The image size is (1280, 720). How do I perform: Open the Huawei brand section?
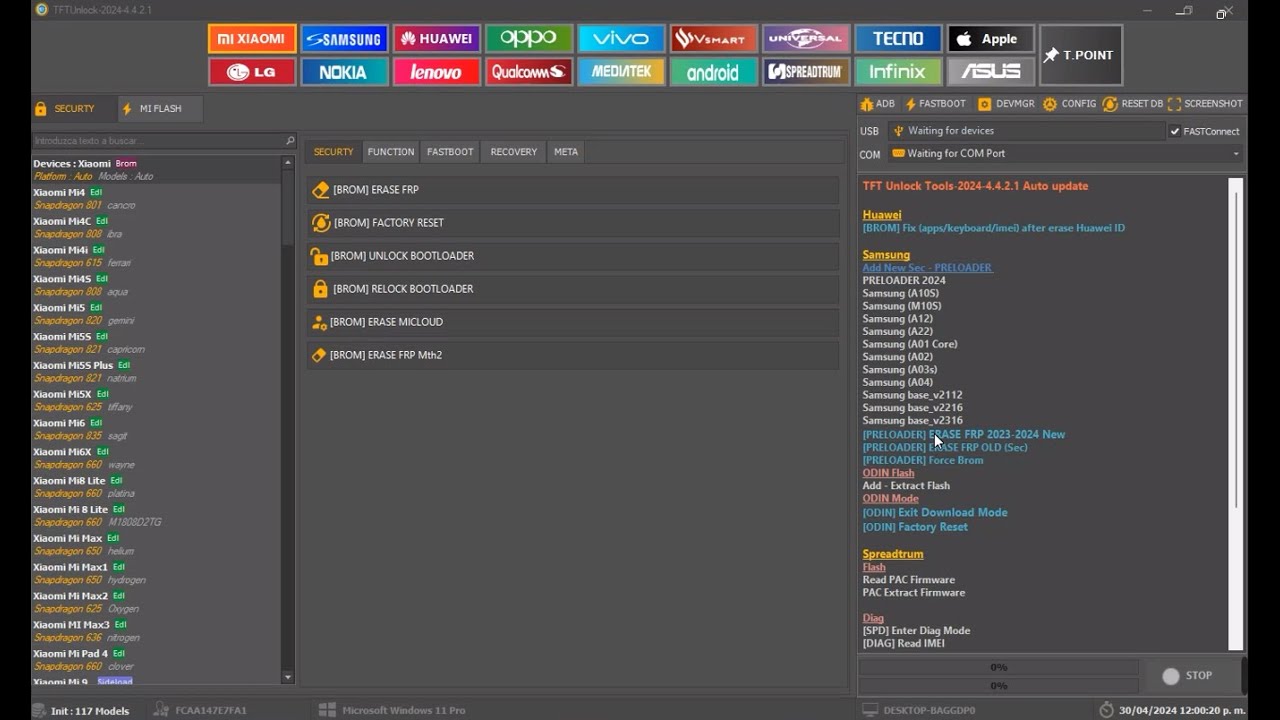pos(437,39)
